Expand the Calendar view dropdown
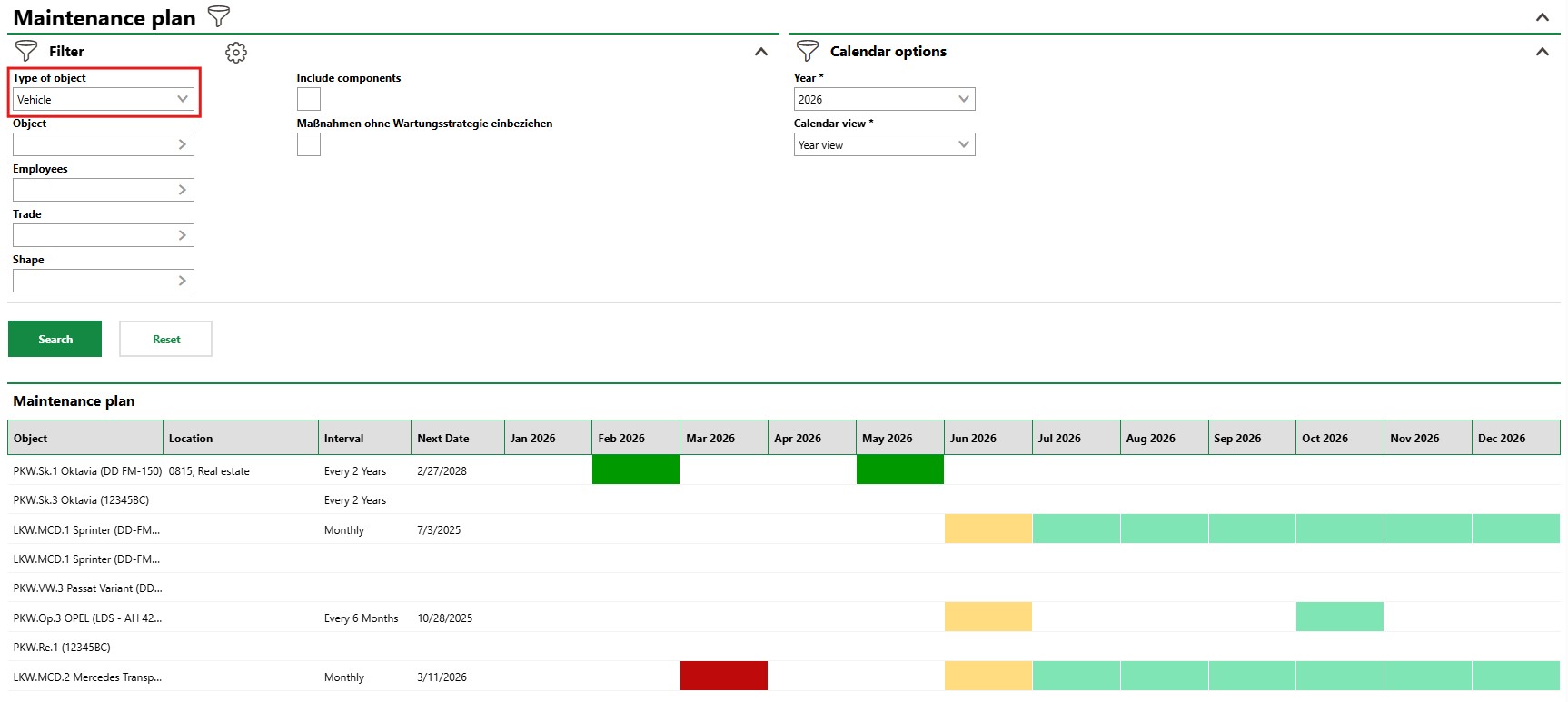 click(884, 144)
